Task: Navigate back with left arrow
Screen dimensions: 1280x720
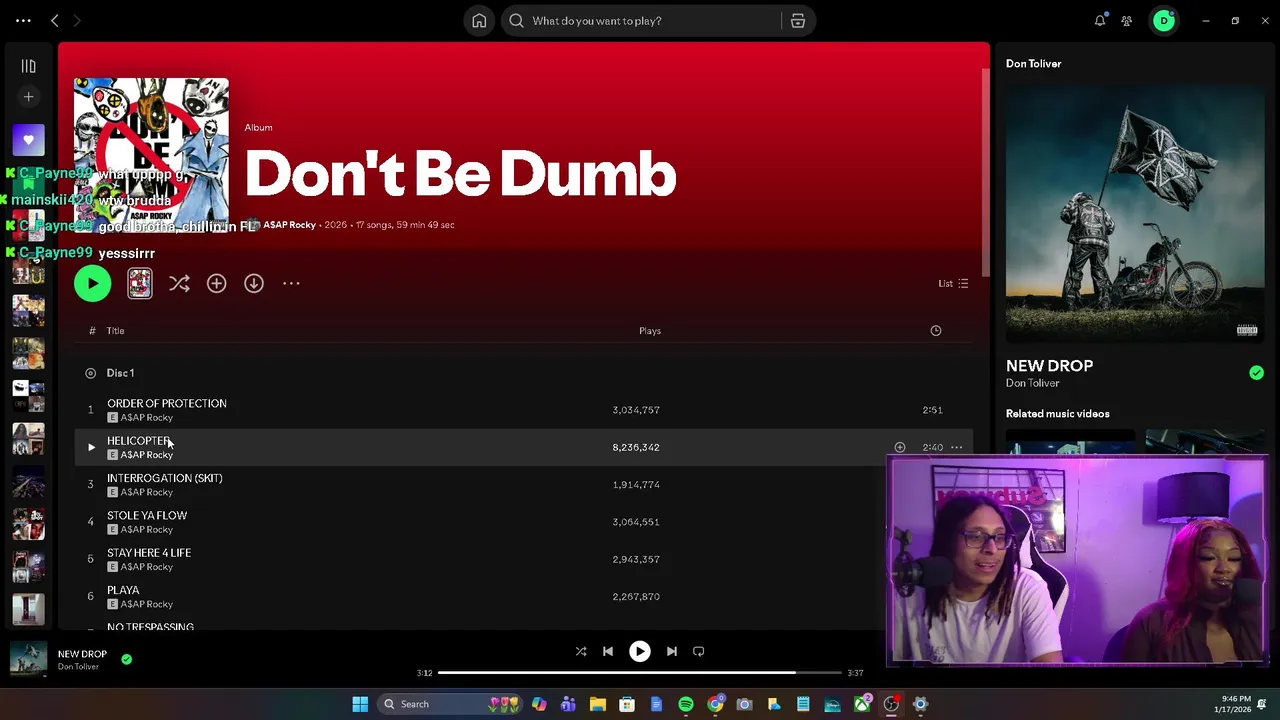Action: (55, 21)
